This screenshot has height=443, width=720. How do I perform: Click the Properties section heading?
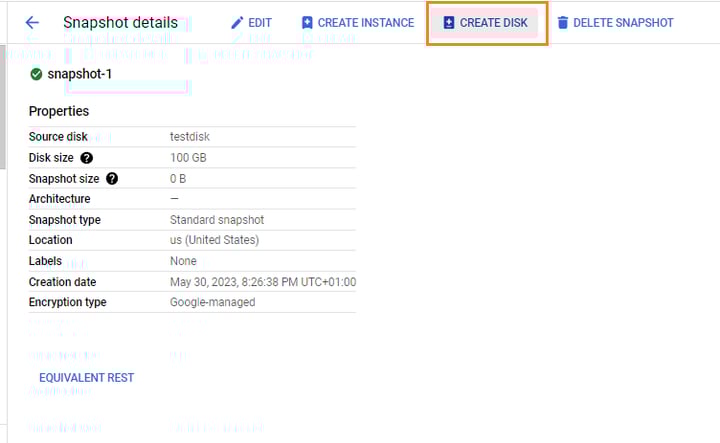pyautogui.click(x=59, y=111)
